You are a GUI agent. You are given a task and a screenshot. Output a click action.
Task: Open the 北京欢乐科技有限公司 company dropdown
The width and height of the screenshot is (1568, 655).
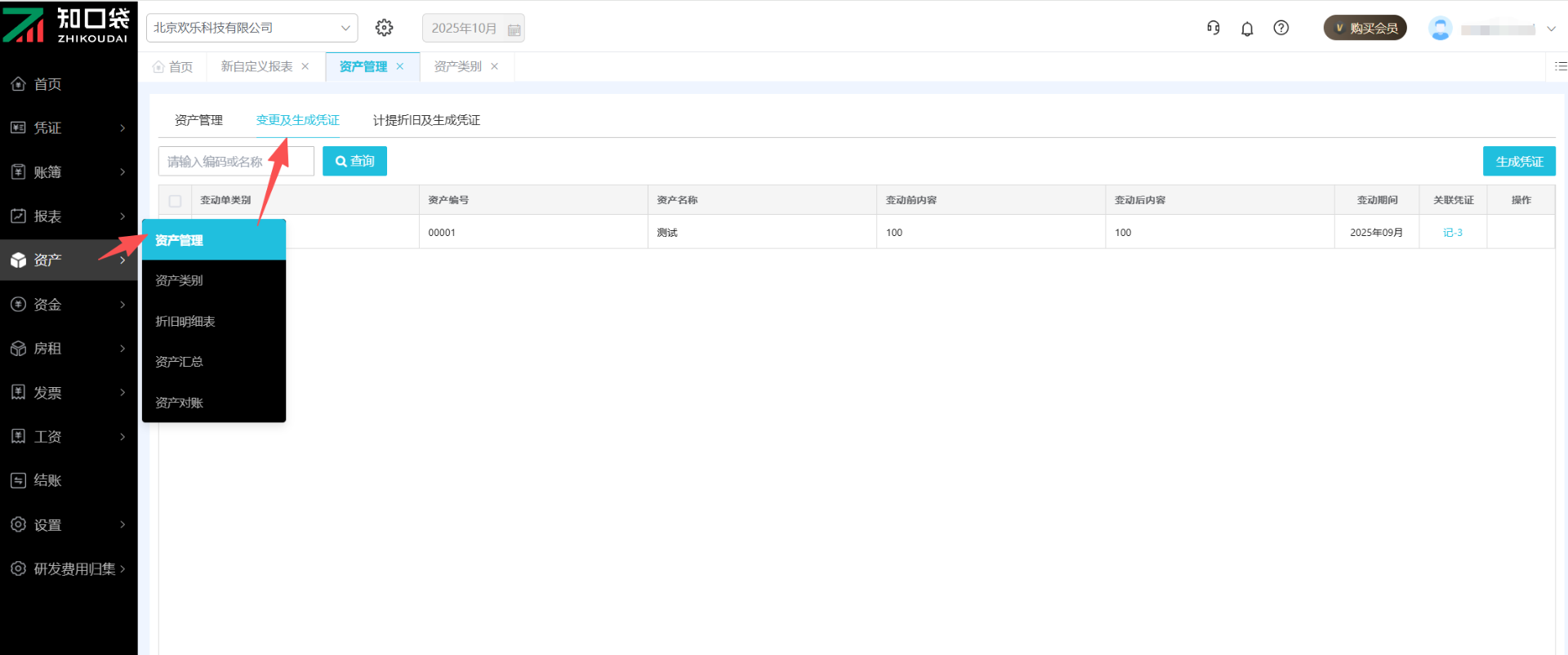pos(252,28)
